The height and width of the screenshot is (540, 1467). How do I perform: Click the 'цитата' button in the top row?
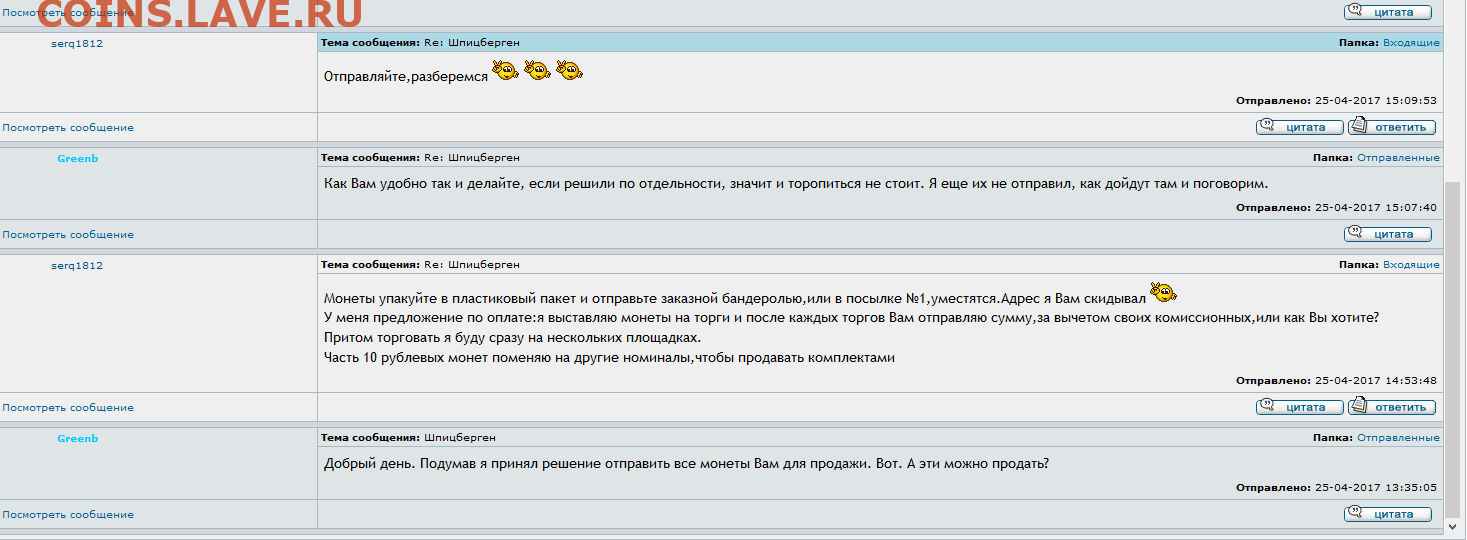[1387, 12]
